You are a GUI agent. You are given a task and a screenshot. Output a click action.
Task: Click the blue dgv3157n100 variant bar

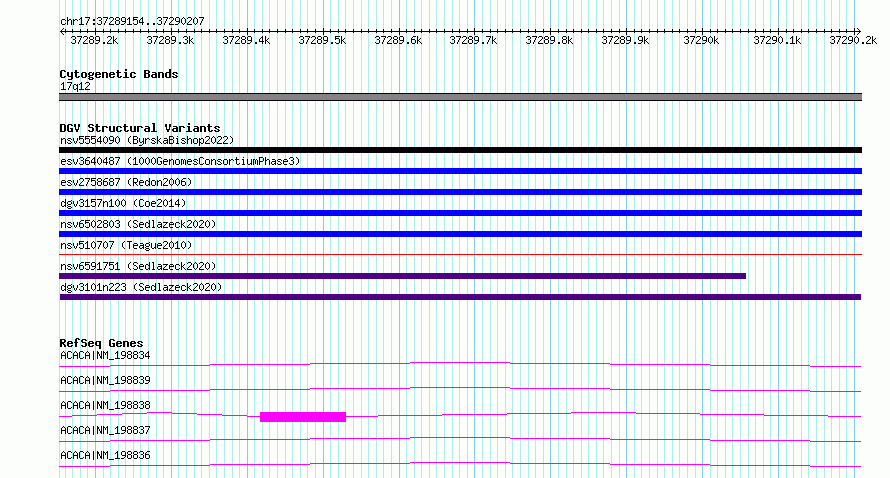tap(460, 213)
